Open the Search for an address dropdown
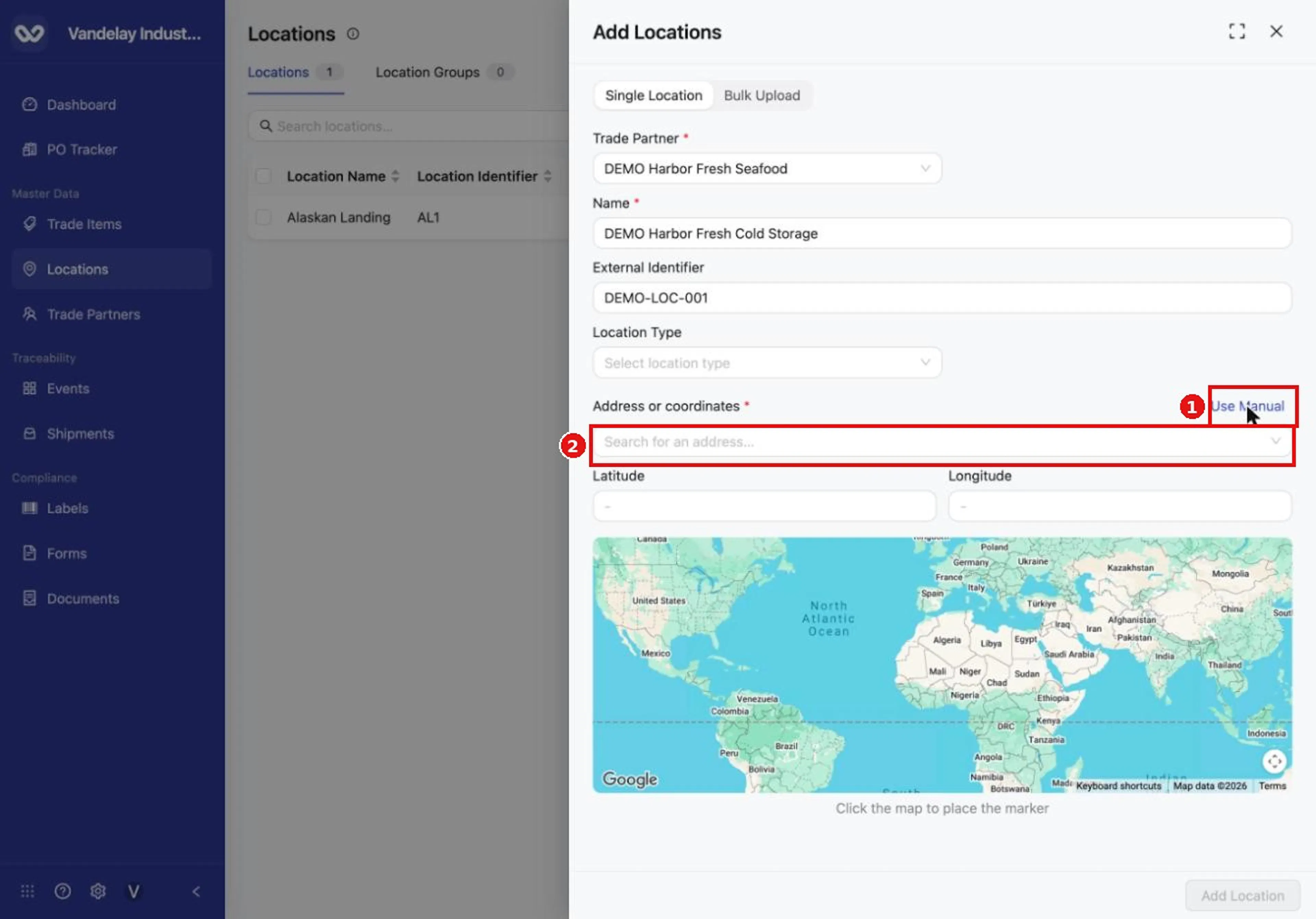Image resolution: width=1316 pixels, height=919 pixels. click(x=942, y=442)
